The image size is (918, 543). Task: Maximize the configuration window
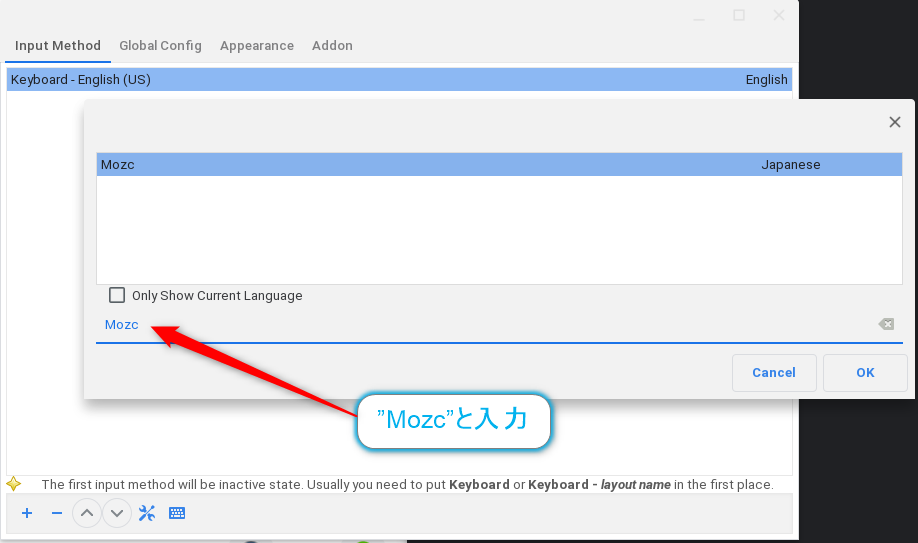pos(739,15)
